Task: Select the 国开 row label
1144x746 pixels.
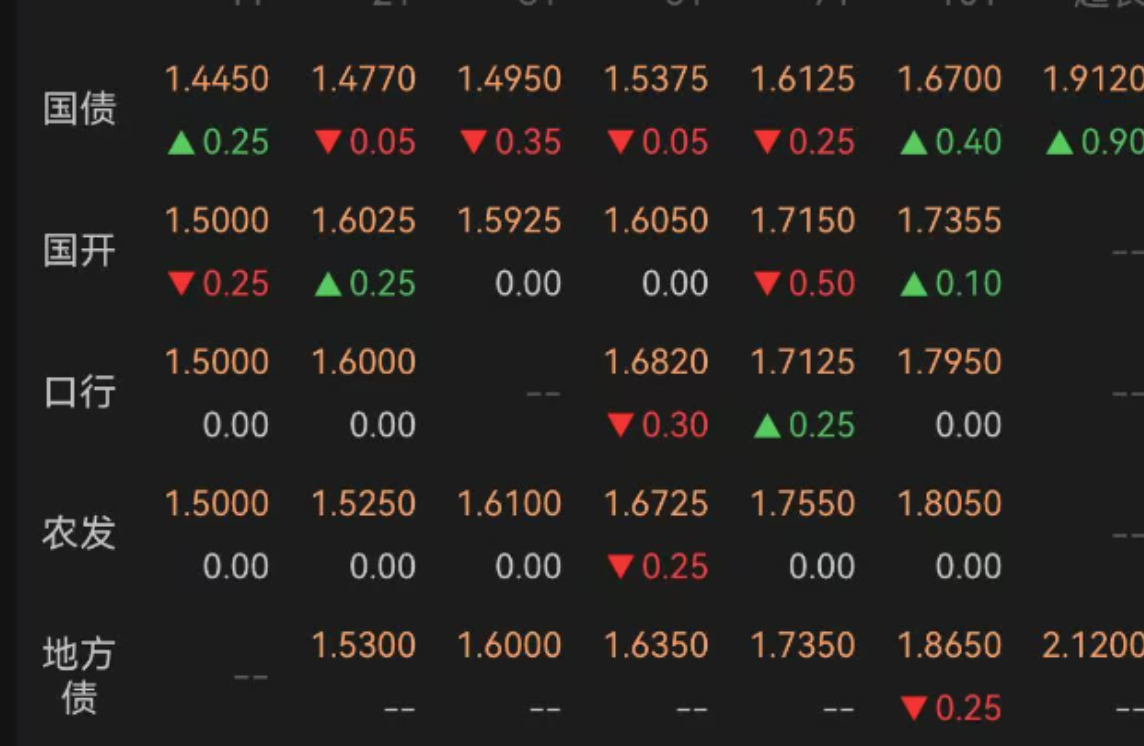Action: (80, 251)
